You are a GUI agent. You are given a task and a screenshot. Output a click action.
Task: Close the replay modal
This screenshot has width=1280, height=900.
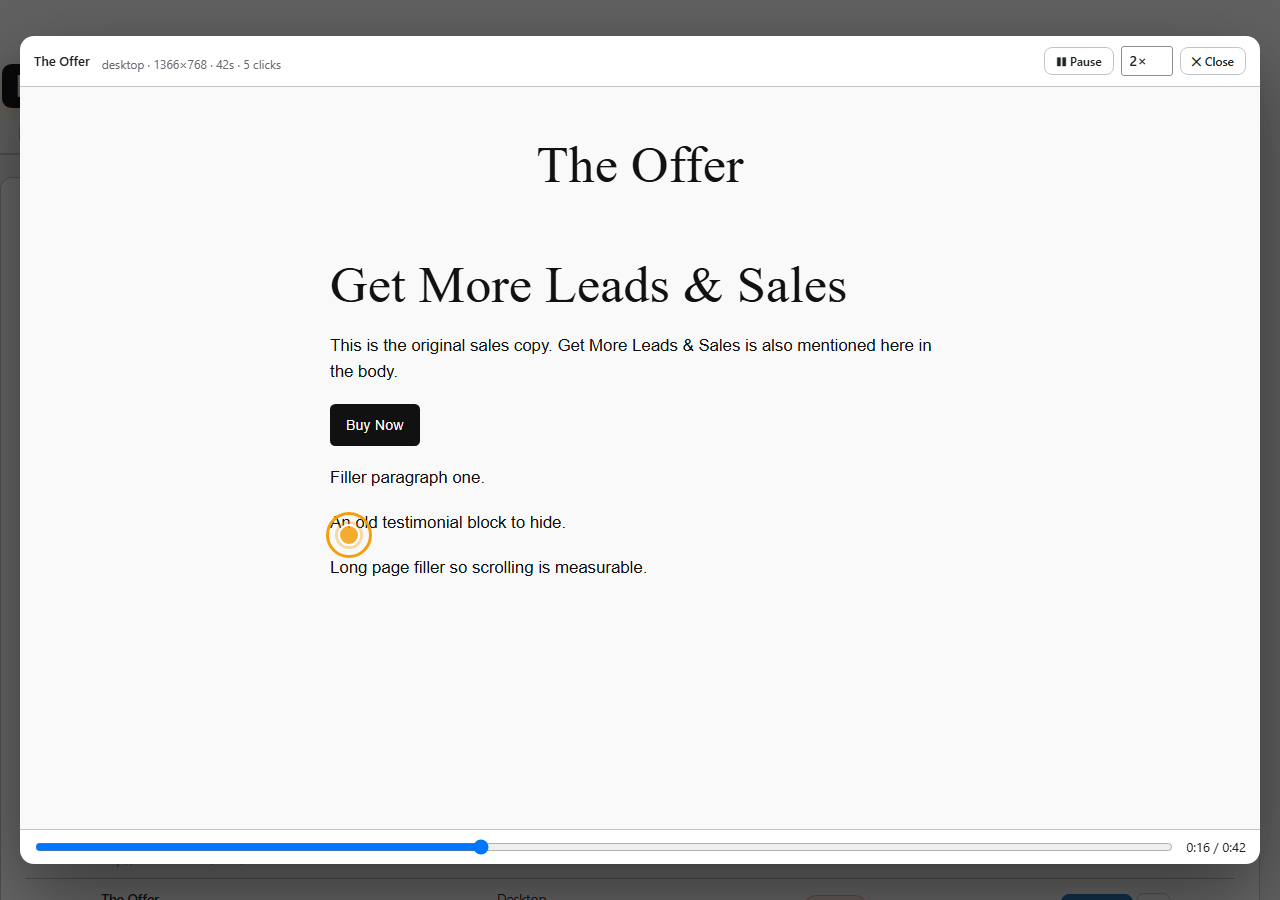[1212, 62]
